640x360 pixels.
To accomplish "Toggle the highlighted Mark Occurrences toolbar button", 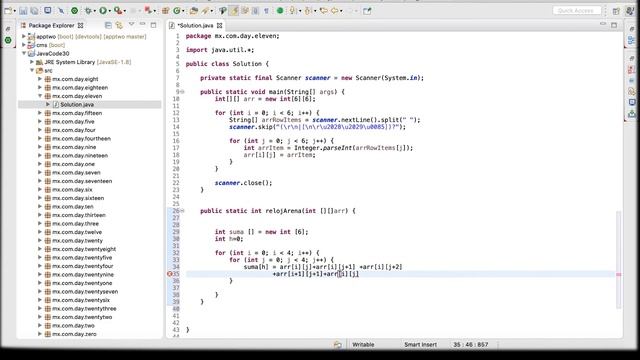I will pyautogui.click(x=234, y=11).
